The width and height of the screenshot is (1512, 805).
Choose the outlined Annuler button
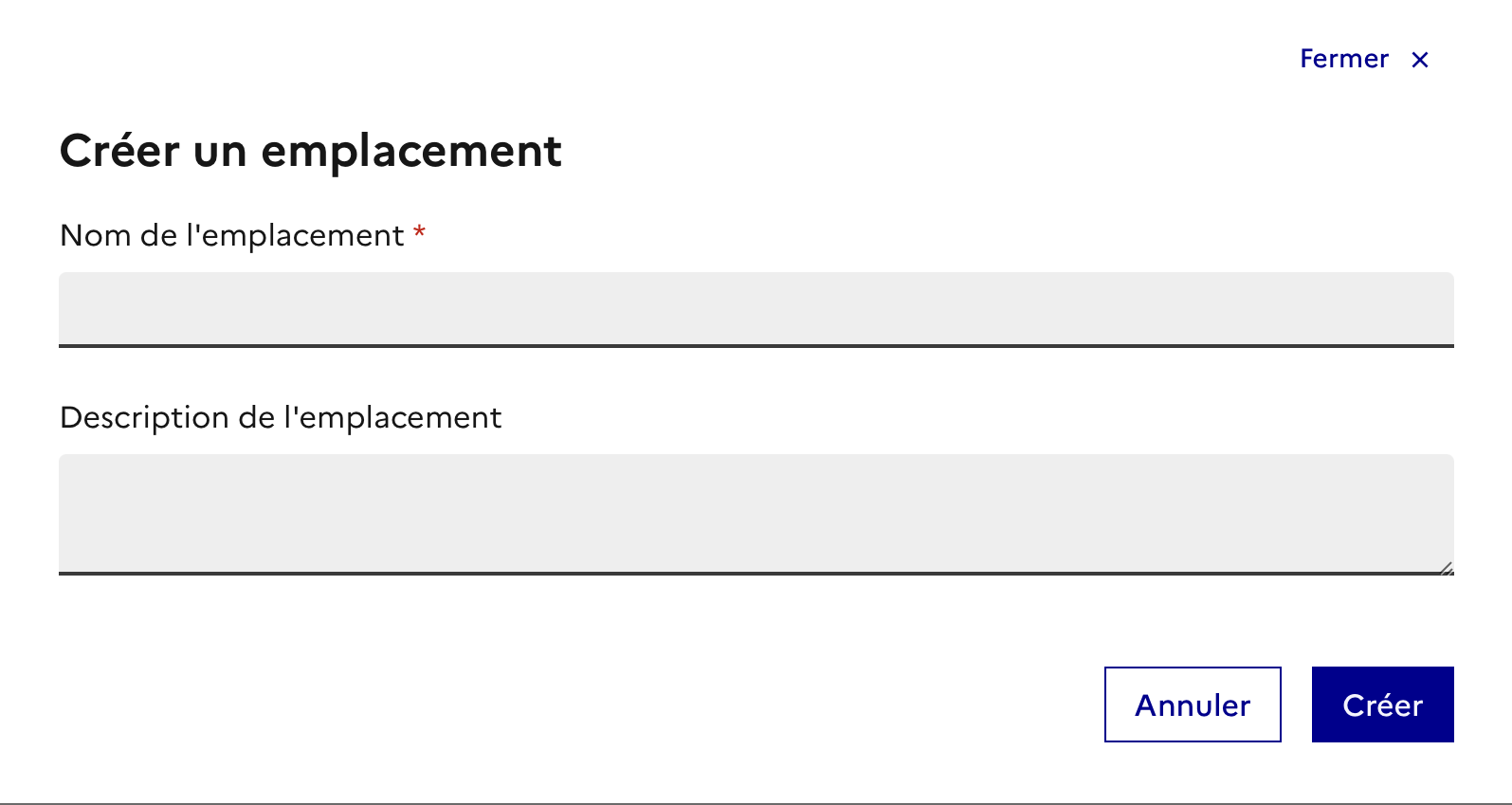click(x=1193, y=704)
